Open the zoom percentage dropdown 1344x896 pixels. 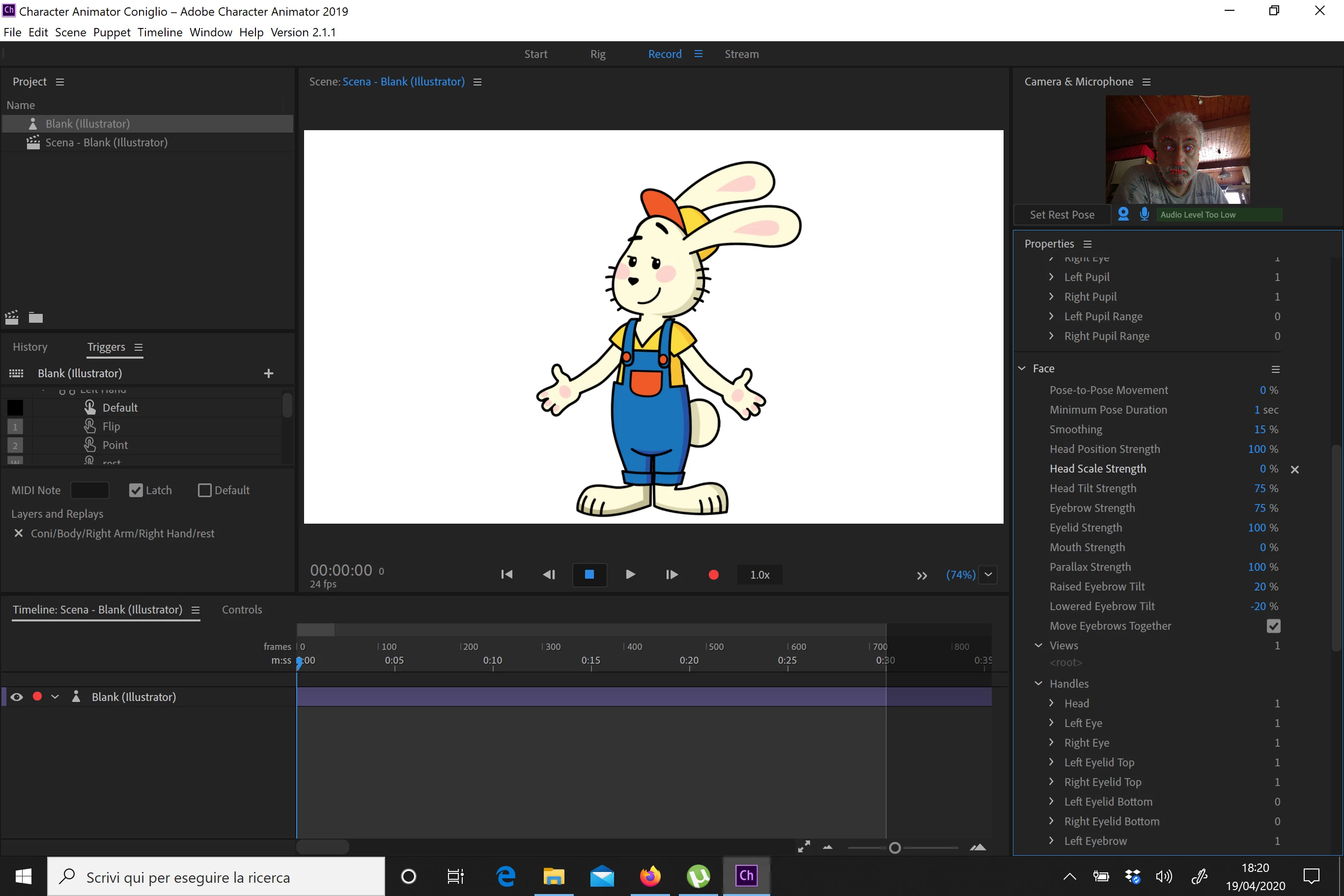point(988,574)
